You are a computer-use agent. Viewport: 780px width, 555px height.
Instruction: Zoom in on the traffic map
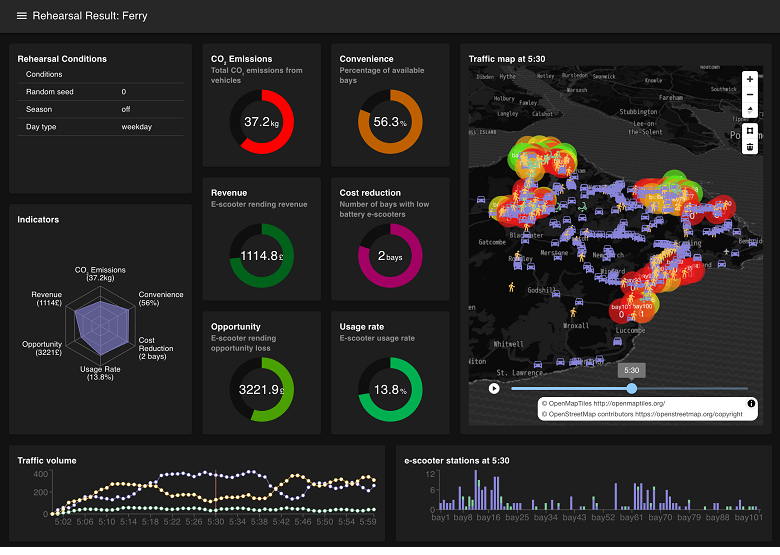tap(750, 79)
